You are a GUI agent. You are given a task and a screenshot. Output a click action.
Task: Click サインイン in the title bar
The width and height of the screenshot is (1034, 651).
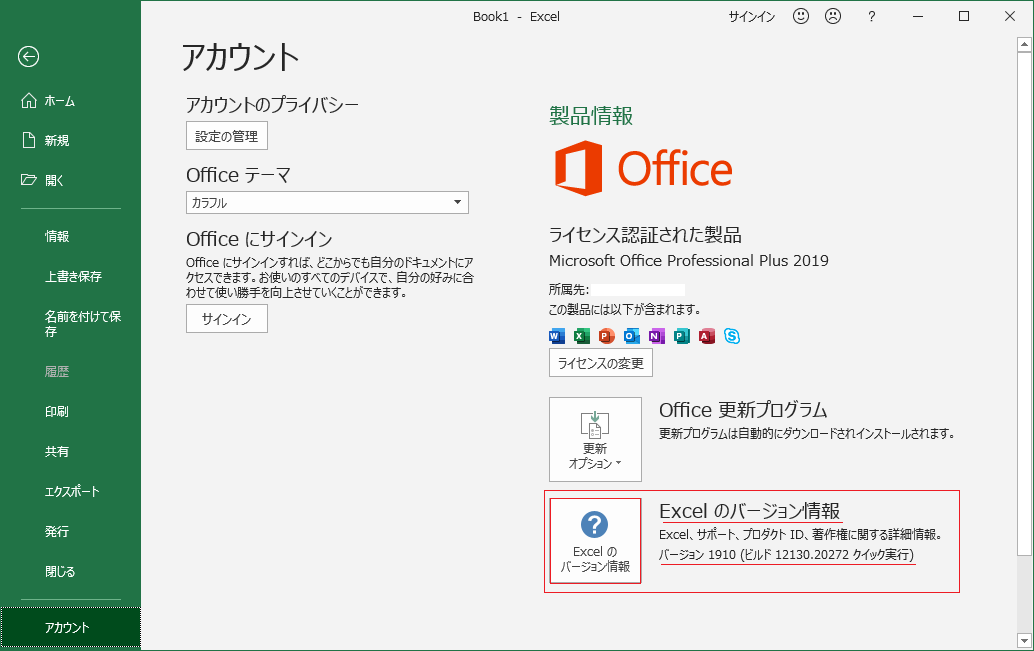752,16
